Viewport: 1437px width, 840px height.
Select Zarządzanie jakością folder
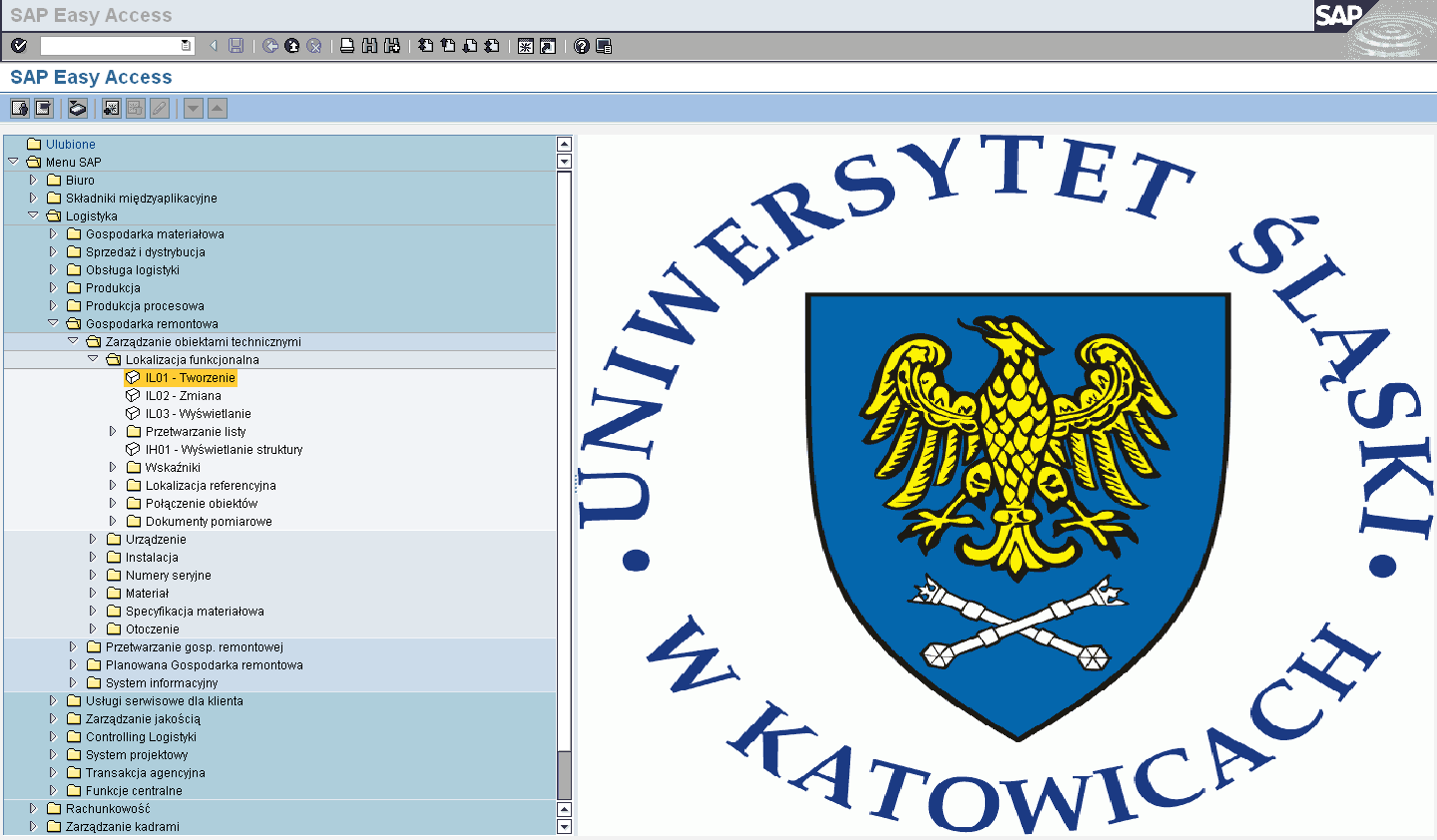tap(143, 719)
